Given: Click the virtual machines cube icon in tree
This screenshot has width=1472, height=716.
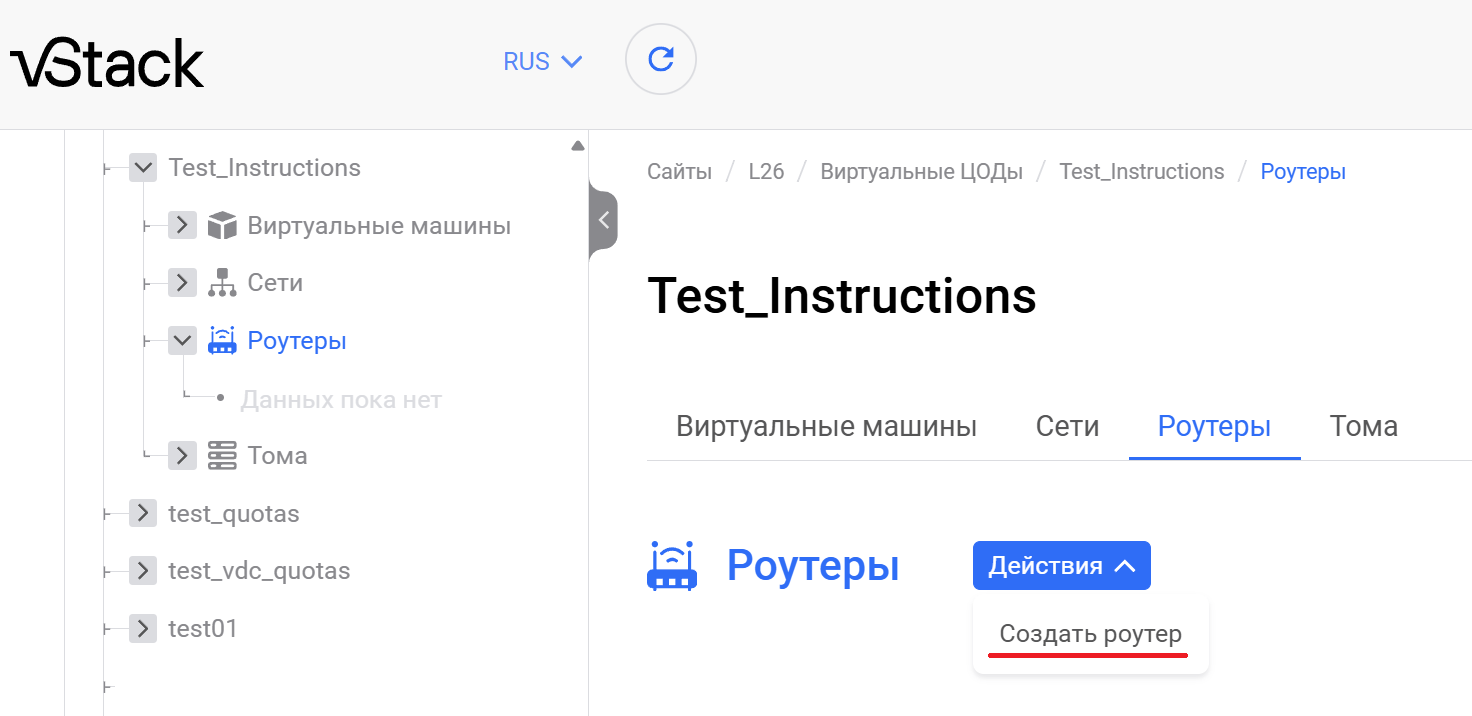Looking at the screenshot, I should (x=222, y=226).
